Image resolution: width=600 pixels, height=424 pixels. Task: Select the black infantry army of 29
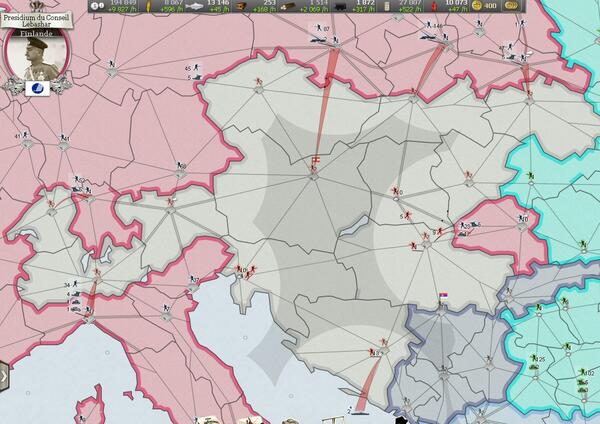(465, 225)
